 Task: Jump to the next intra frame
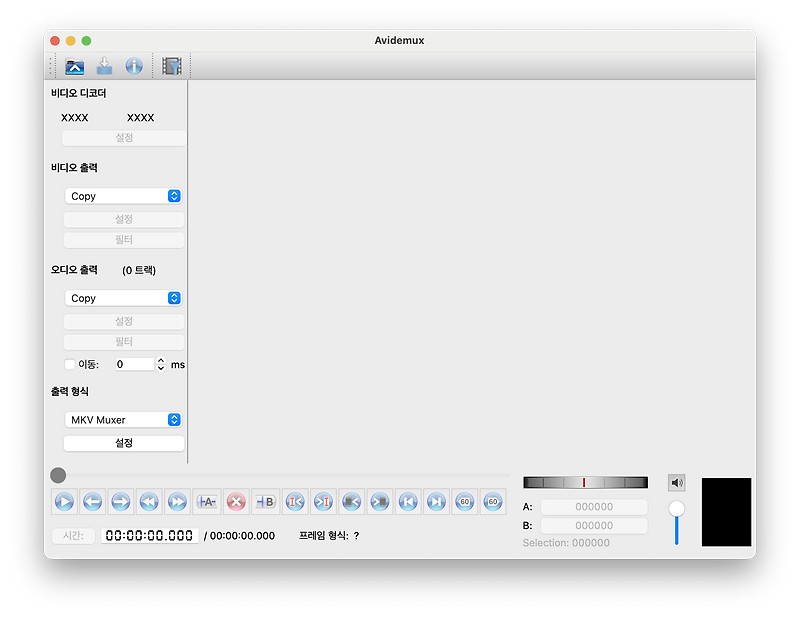coord(321,502)
